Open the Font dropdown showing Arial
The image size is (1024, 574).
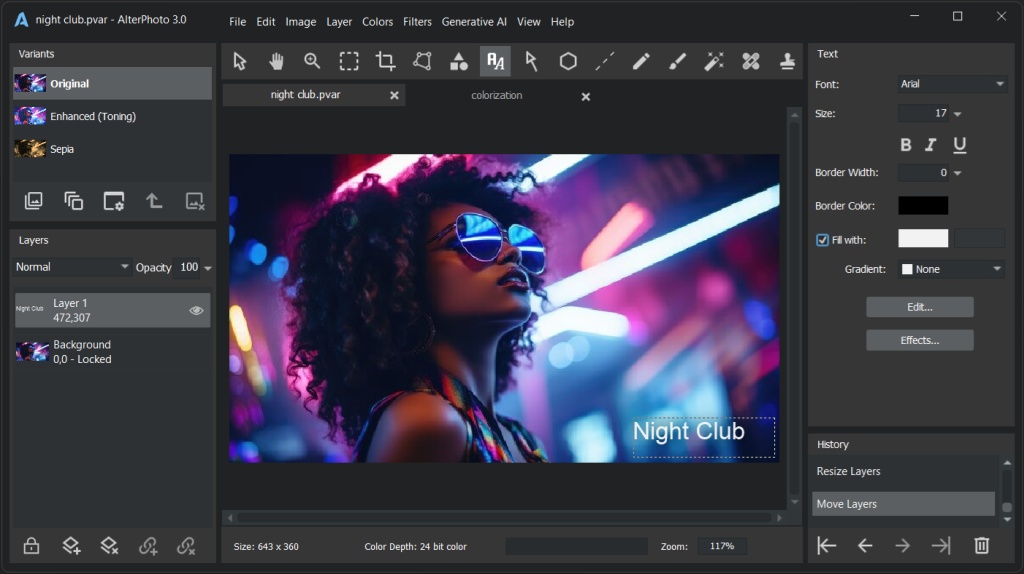(x=951, y=85)
